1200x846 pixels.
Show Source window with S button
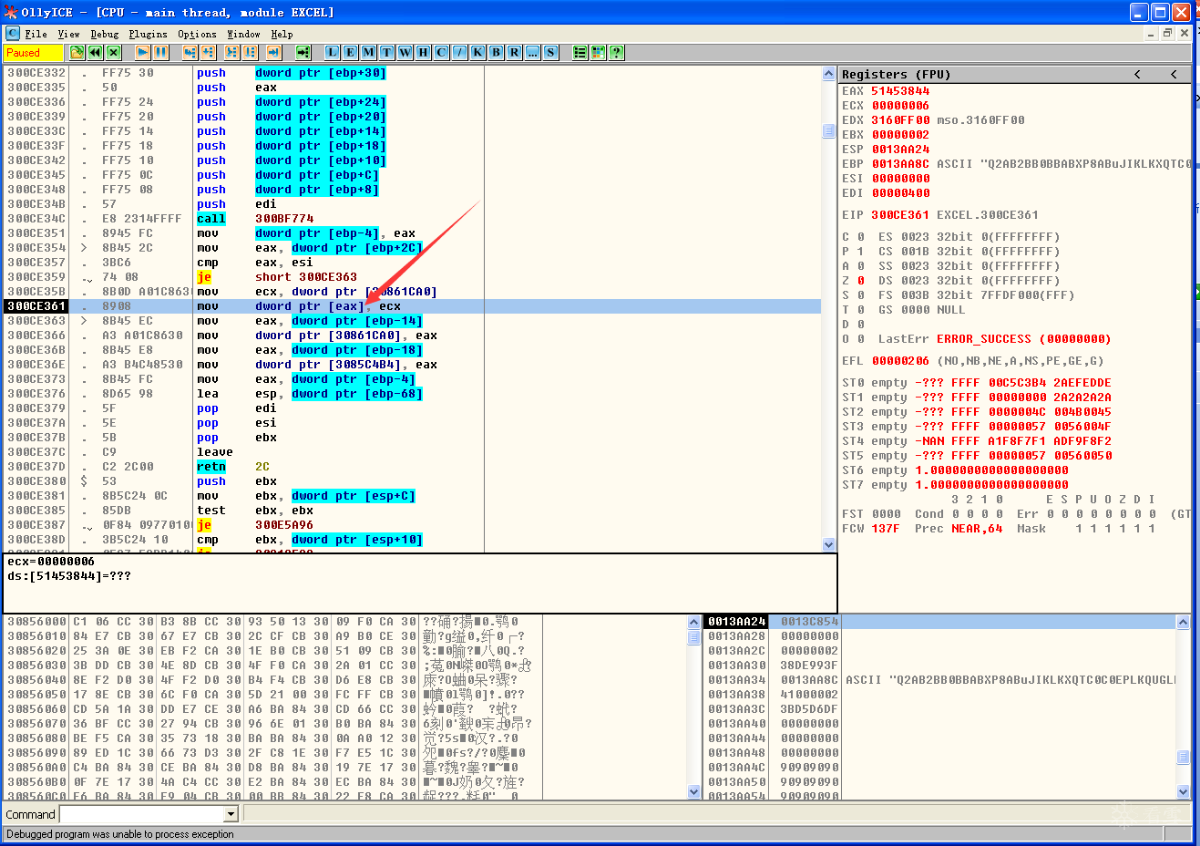550,52
